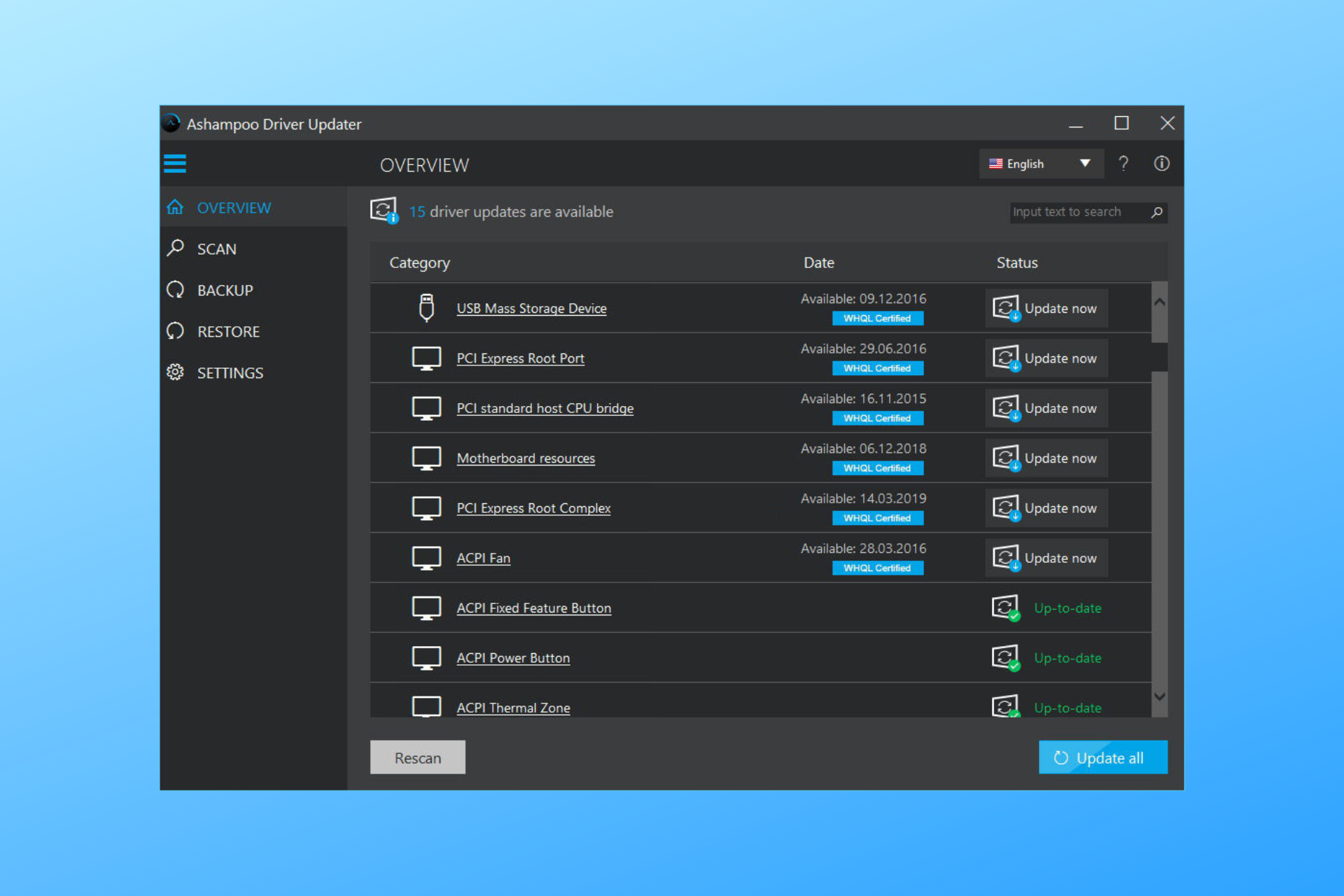Viewport: 1344px width, 896px height.
Task: Click the driver list scrollbar up arrow
Action: click(x=1160, y=302)
